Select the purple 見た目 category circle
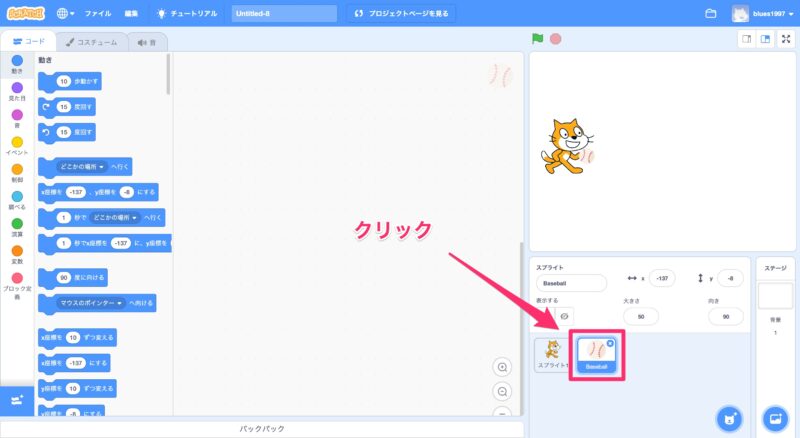Image resolution: width=800 pixels, height=438 pixels. coord(17,88)
